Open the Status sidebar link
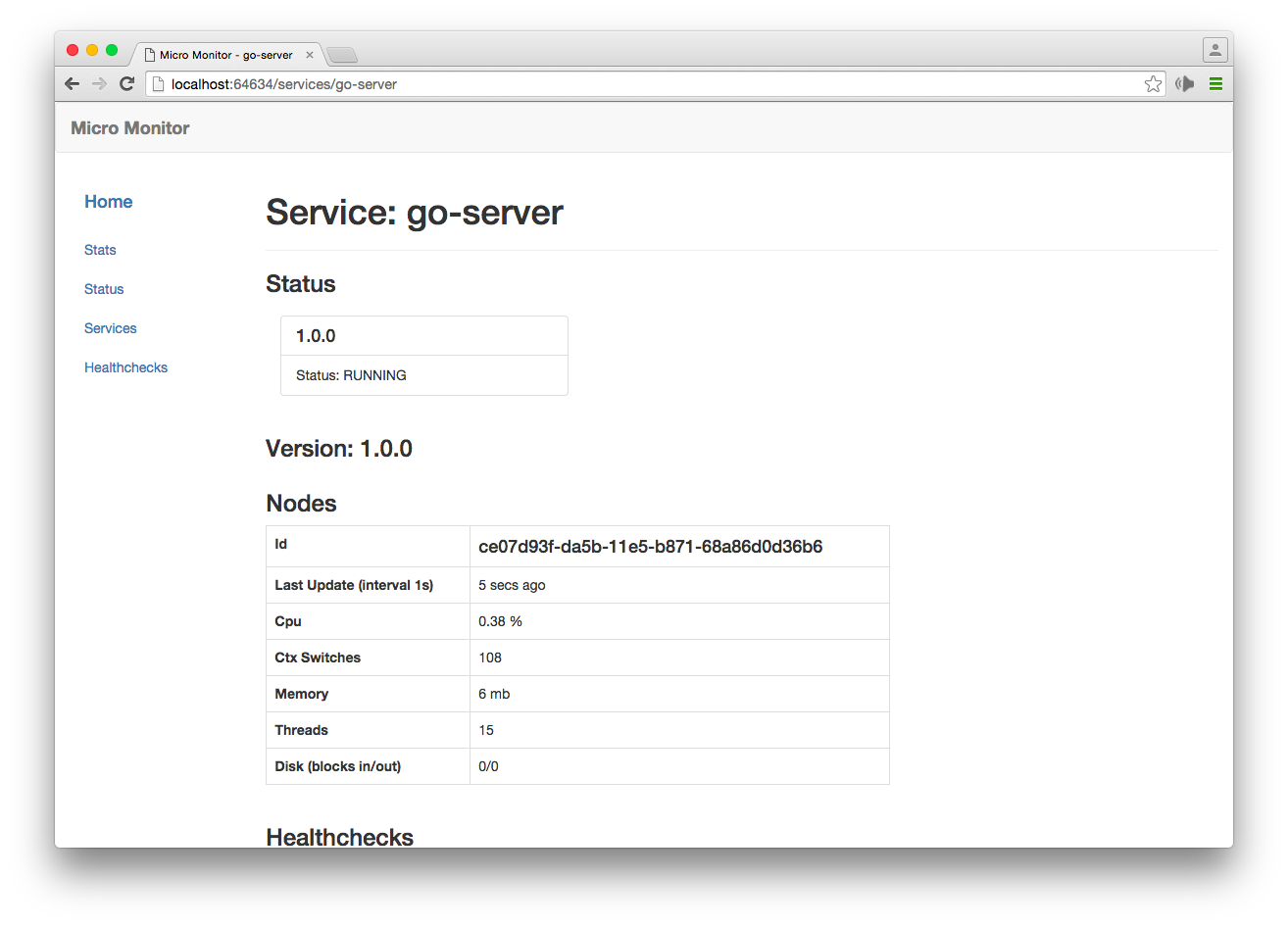The width and height of the screenshot is (1288, 926). tap(104, 289)
